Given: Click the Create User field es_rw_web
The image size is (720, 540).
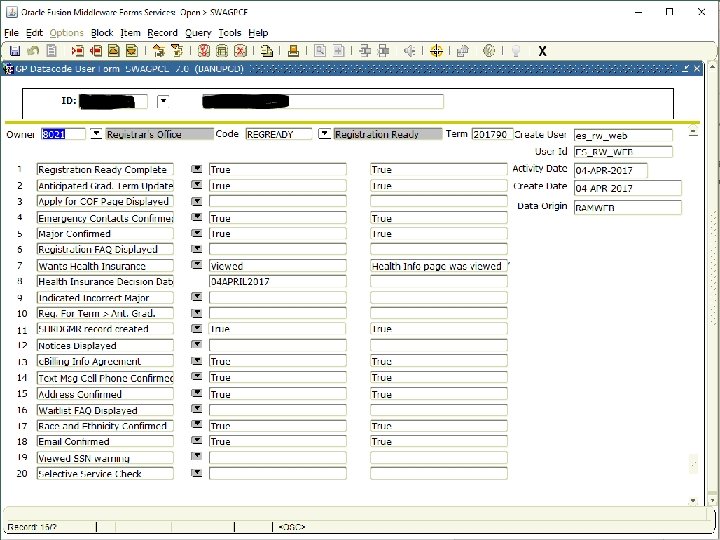Looking at the screenshot, I should (x=623, y=135).
